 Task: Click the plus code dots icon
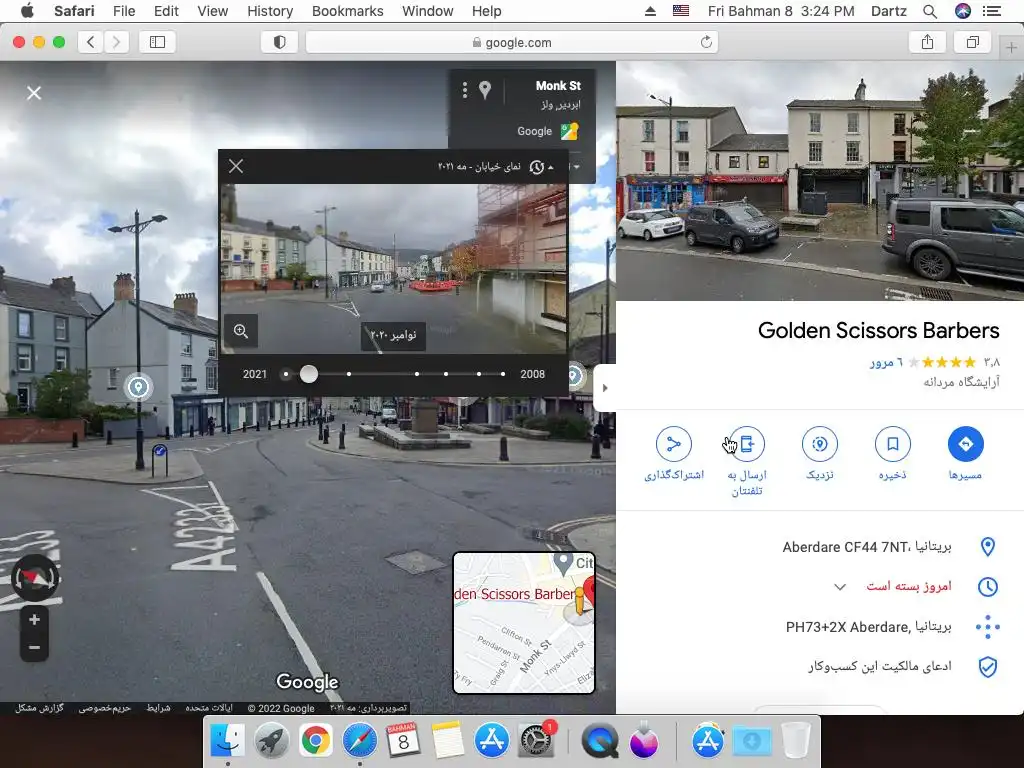[987, 627]
